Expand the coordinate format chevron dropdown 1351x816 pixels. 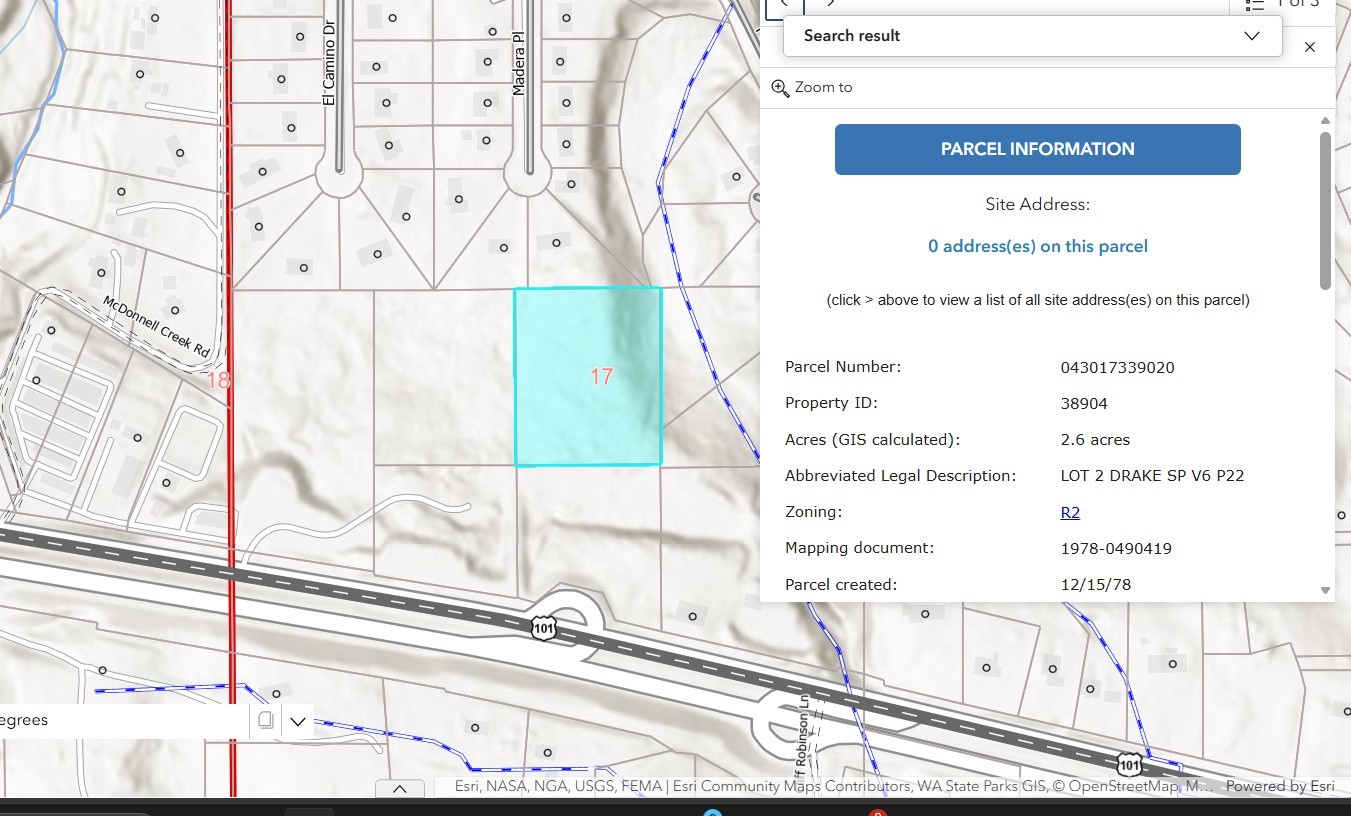pos(298,721)
